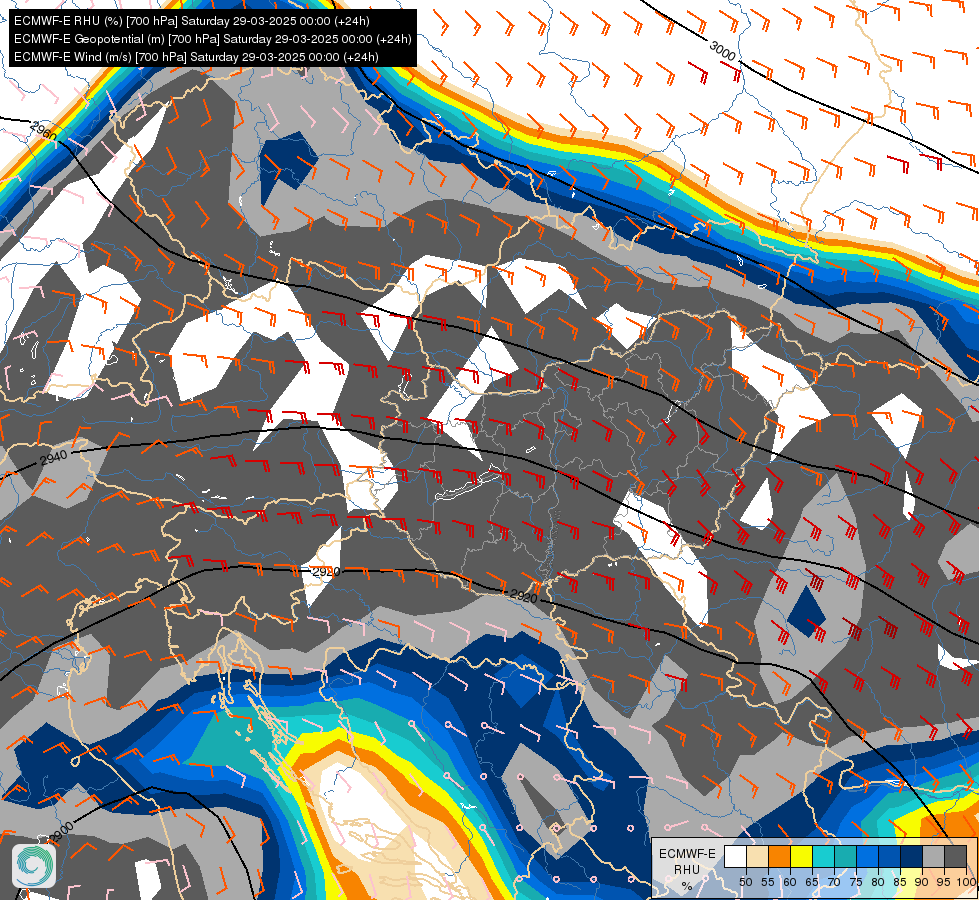Select the dark gray 95-100% legend swatch

955,856
